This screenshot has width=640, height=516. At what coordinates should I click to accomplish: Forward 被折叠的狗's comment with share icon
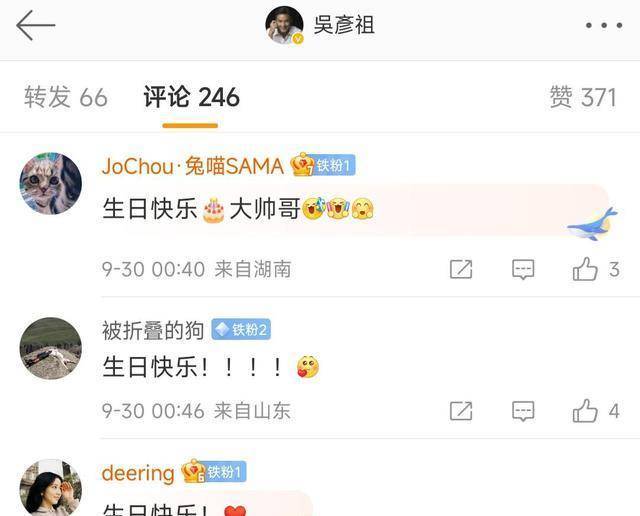tap(461, 411)
